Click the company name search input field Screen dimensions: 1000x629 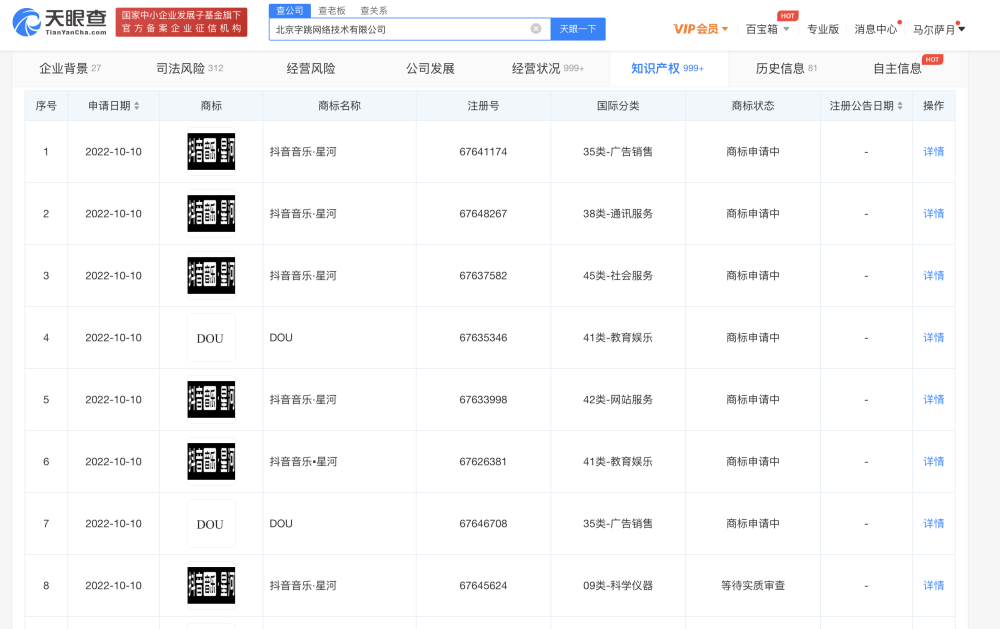(x=400, y=29)
